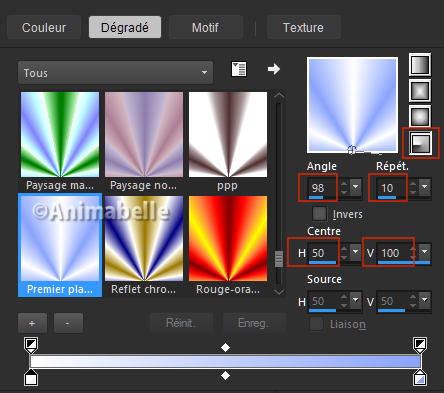Image resolution: width=444 pixels, height=393 pixels.
Task: Click the opacity midpoint diamond above the gradient bar
Action: [x=225, y=347]
